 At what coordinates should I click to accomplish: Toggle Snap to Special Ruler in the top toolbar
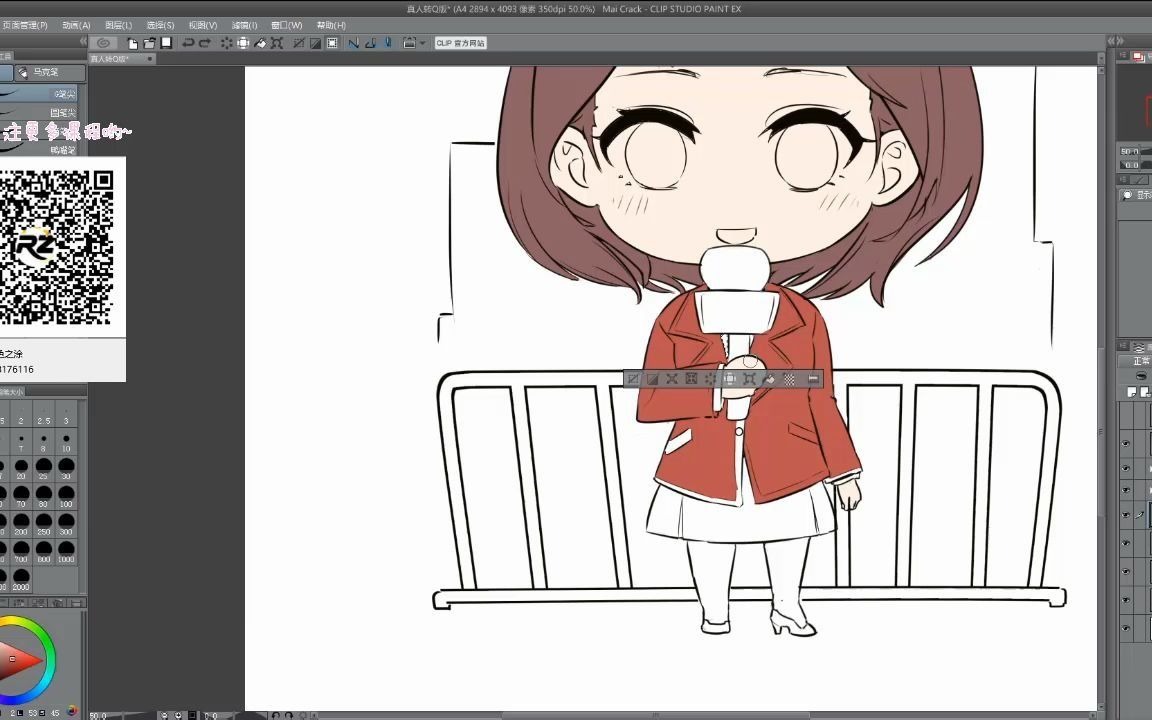click(x=371, y=43)
